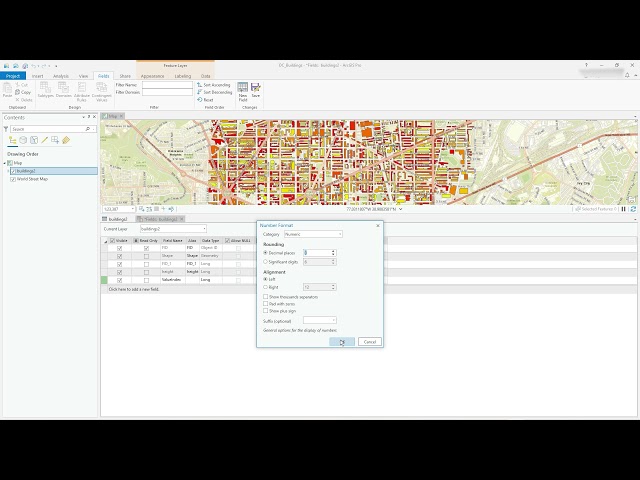Click the help question mark icon
This screenshot has height=480, width=640.
(x=586, y=65)
